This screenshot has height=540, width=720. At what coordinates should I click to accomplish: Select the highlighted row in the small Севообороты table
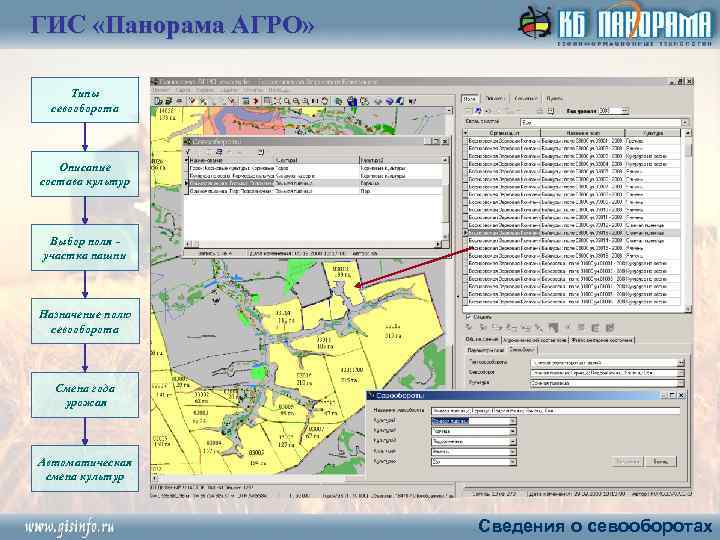(x=313, y=183)
